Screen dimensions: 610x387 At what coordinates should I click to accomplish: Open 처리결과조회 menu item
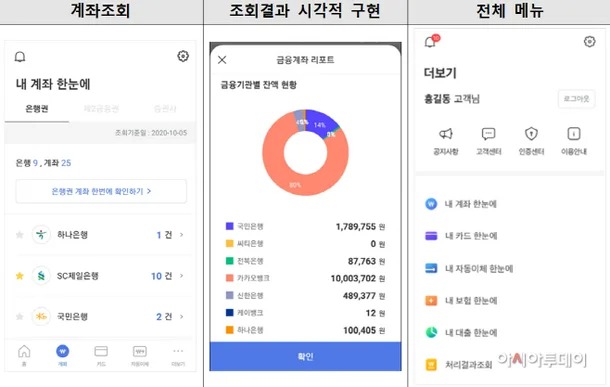pyautogui.click(x=458, y=364)
